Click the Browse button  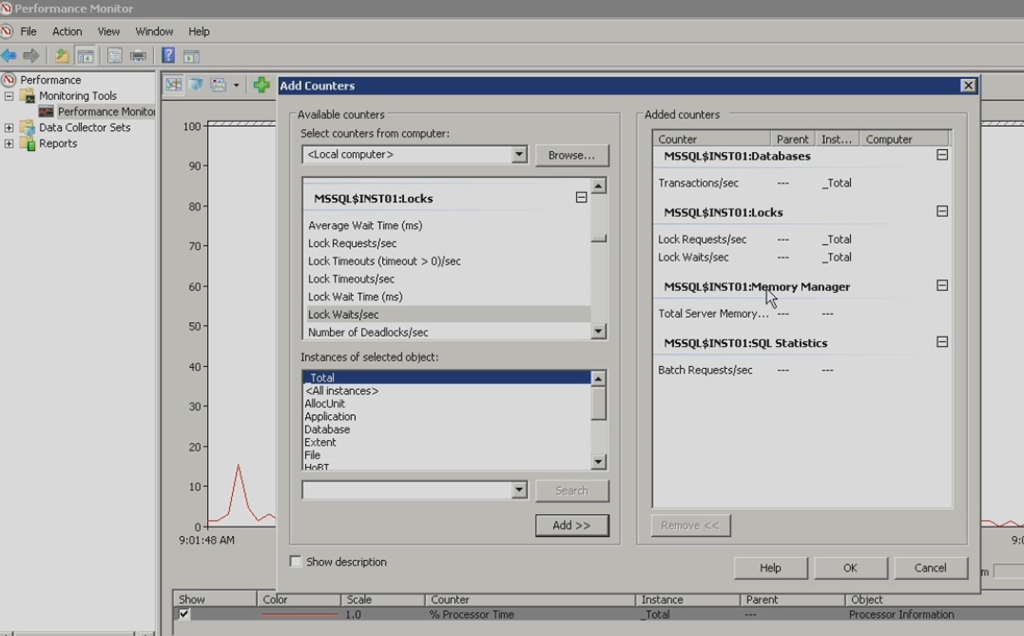(x=571, y=155)
